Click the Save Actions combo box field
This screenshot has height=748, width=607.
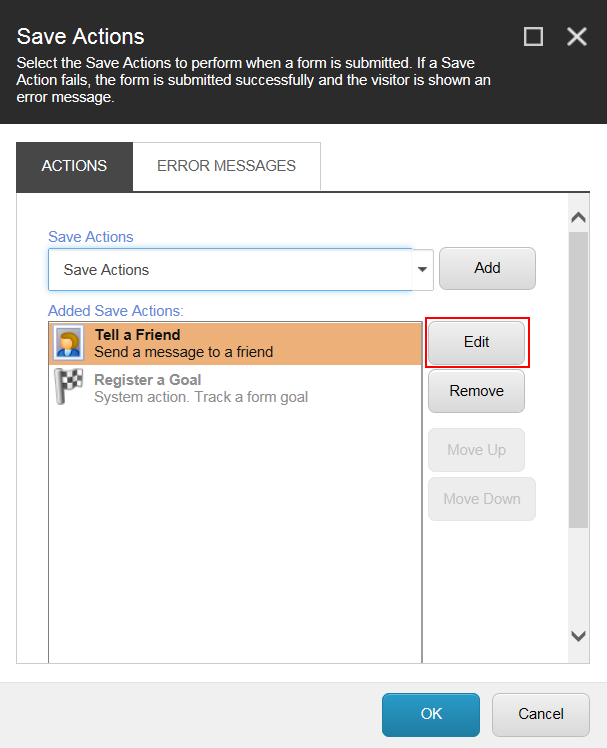(x=230, y=270)
